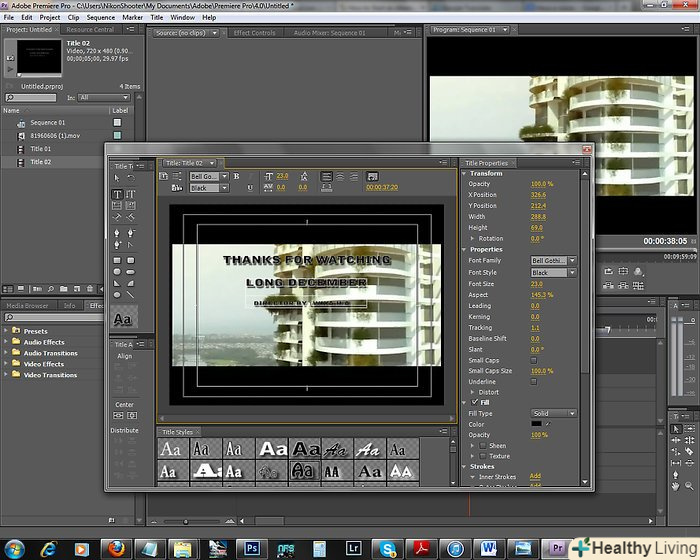Pick the Selection arrow tool in Title Tools
Image resolution: width=700 pixels, height=560 pixels.
[118, 178]
